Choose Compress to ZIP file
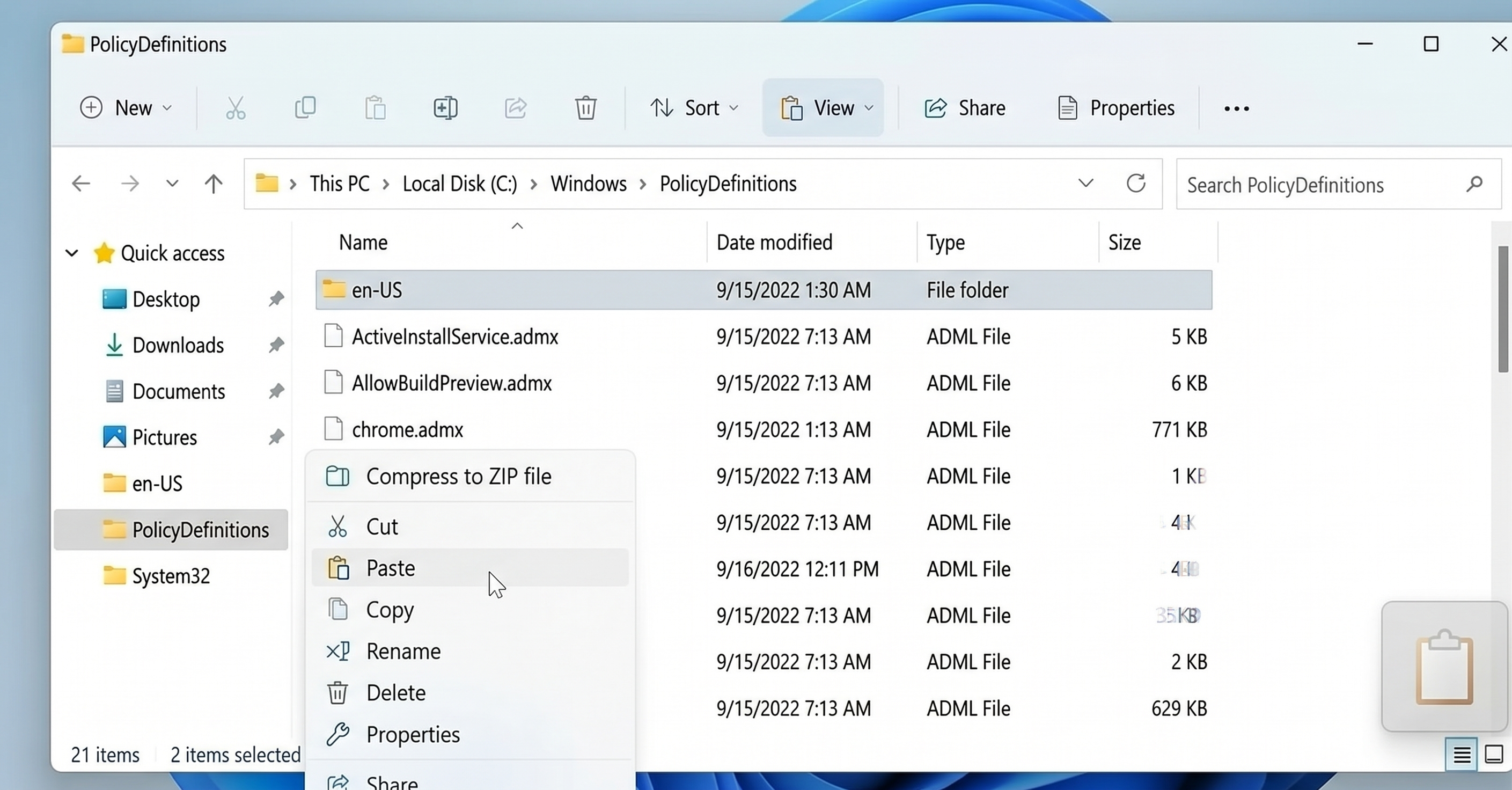The width and height of the screenshot is (1512, 790). pyautogui.click(x=470, y=476)
